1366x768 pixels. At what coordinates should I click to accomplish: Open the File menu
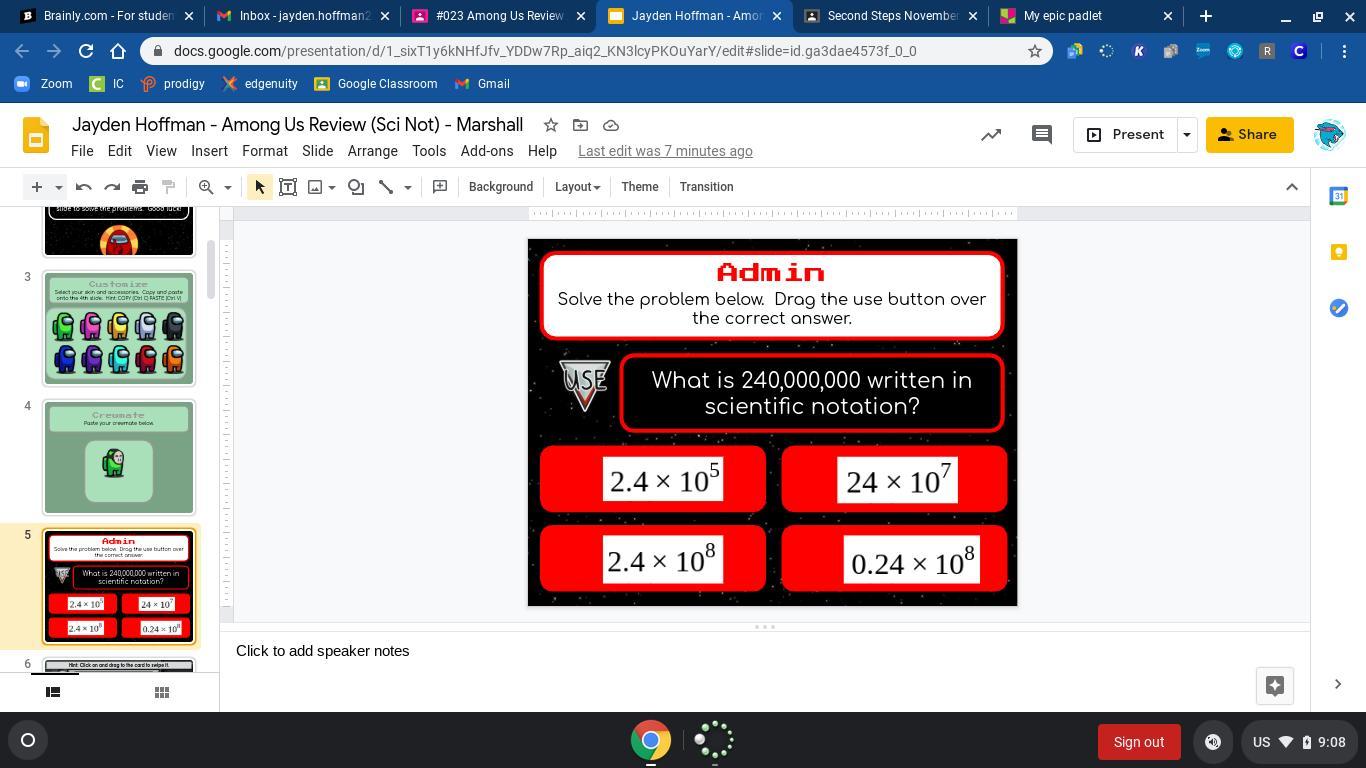tap(82, 151)
